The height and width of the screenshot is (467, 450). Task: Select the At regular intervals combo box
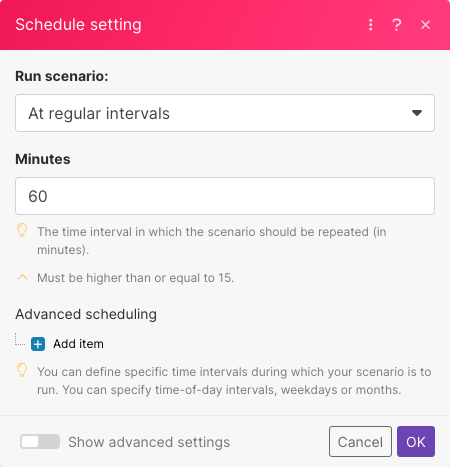225,113
